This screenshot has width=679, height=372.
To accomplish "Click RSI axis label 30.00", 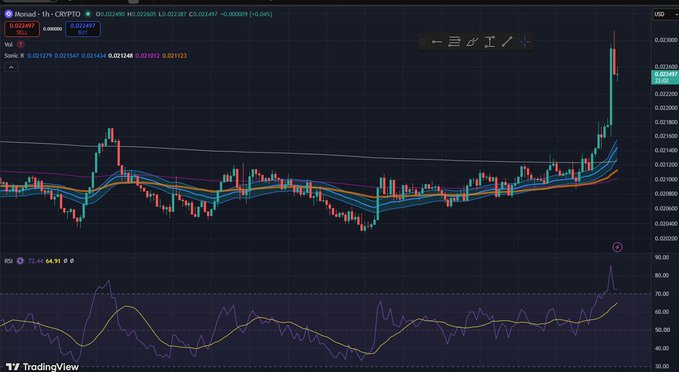I will tap(661, 366).
